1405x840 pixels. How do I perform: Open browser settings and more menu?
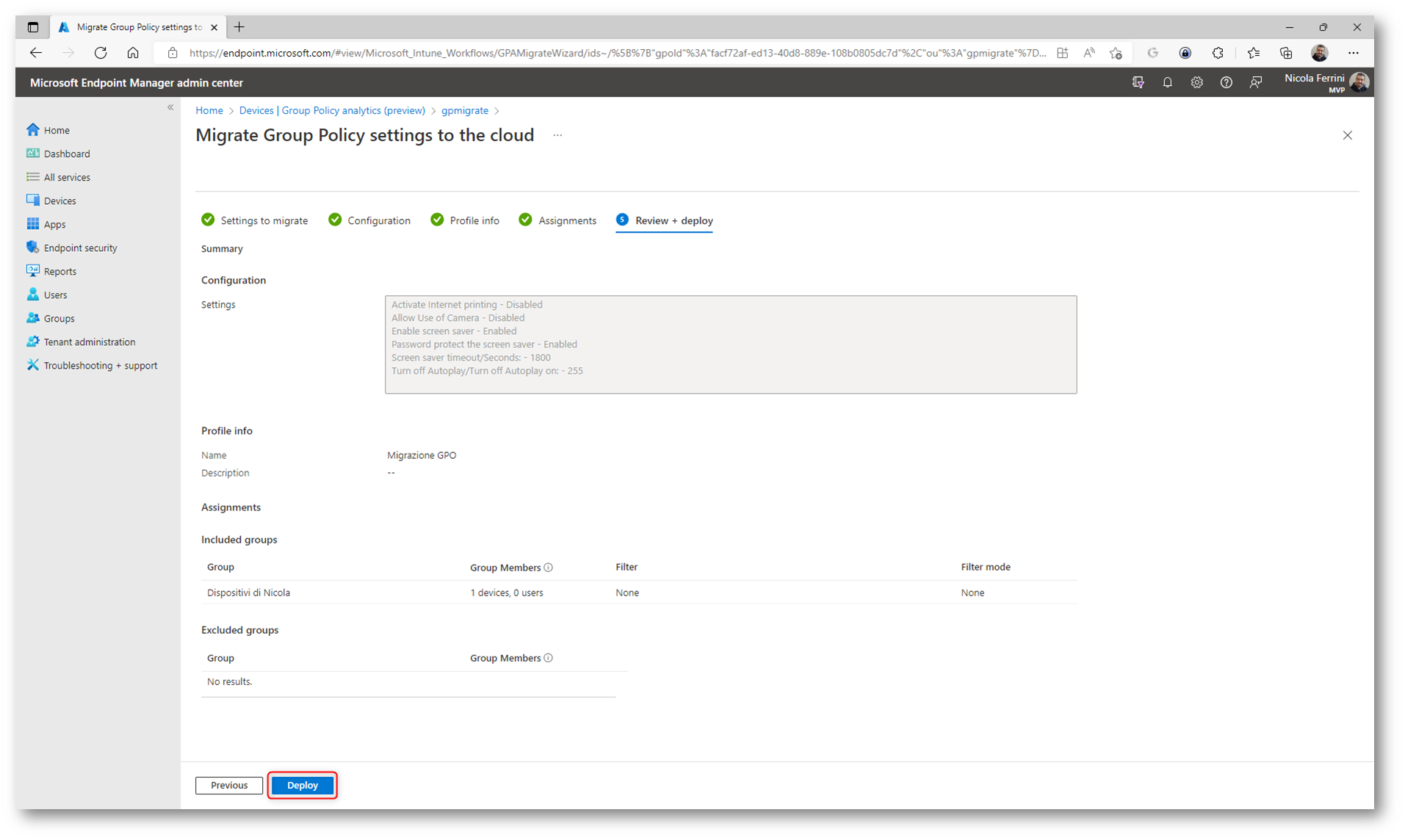point(1353,53)
